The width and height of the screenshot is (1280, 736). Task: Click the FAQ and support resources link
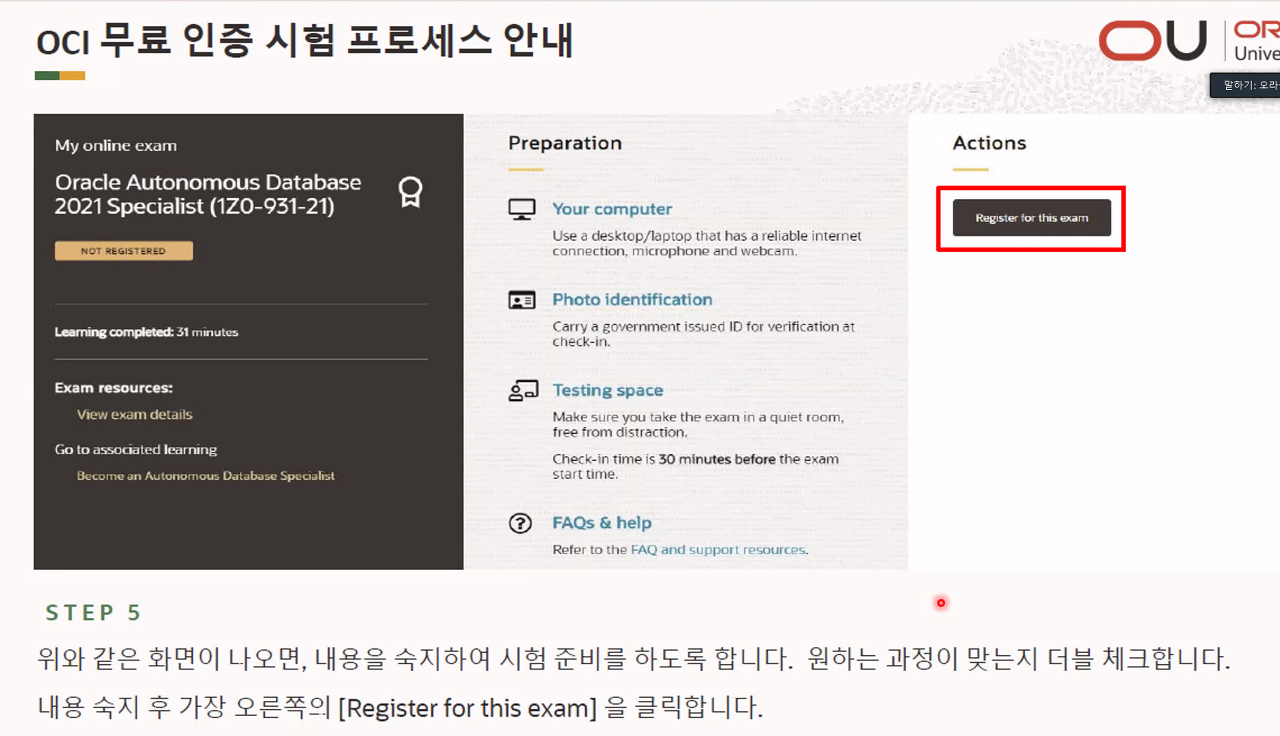click(x=718, y=550)
